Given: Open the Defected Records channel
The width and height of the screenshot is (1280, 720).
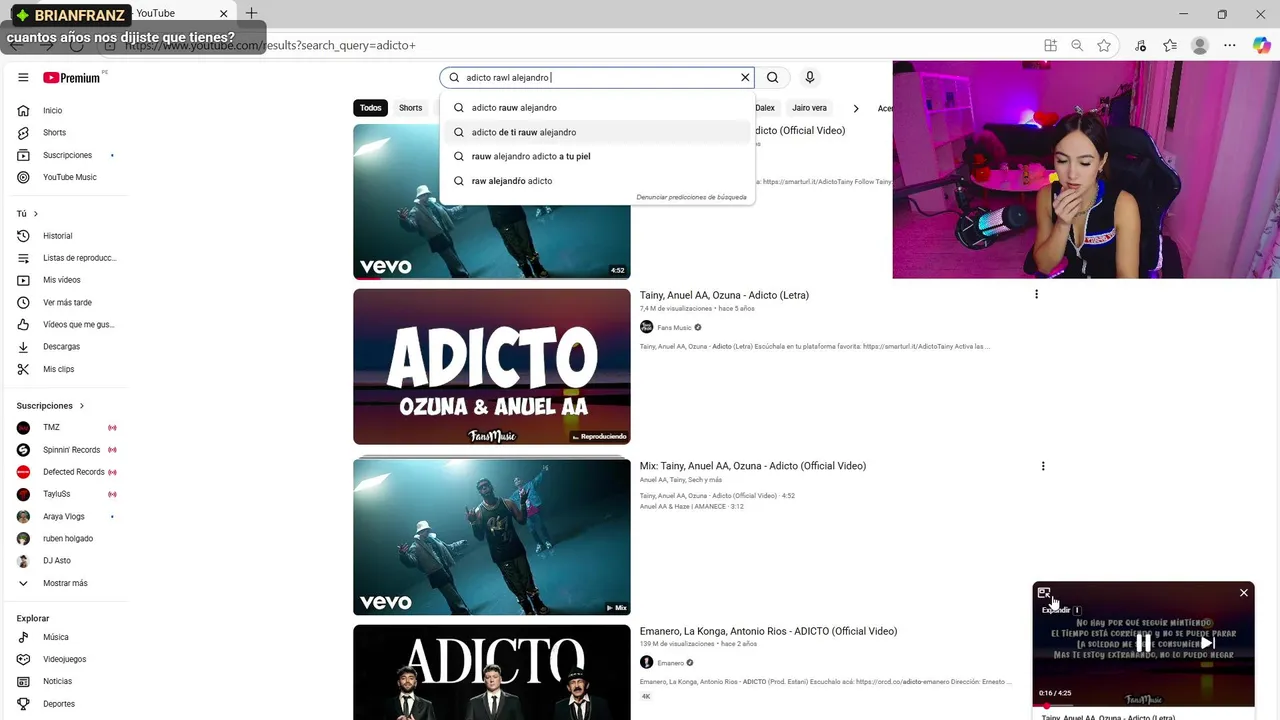Looking at the screenshot, I should click(64, 472).
